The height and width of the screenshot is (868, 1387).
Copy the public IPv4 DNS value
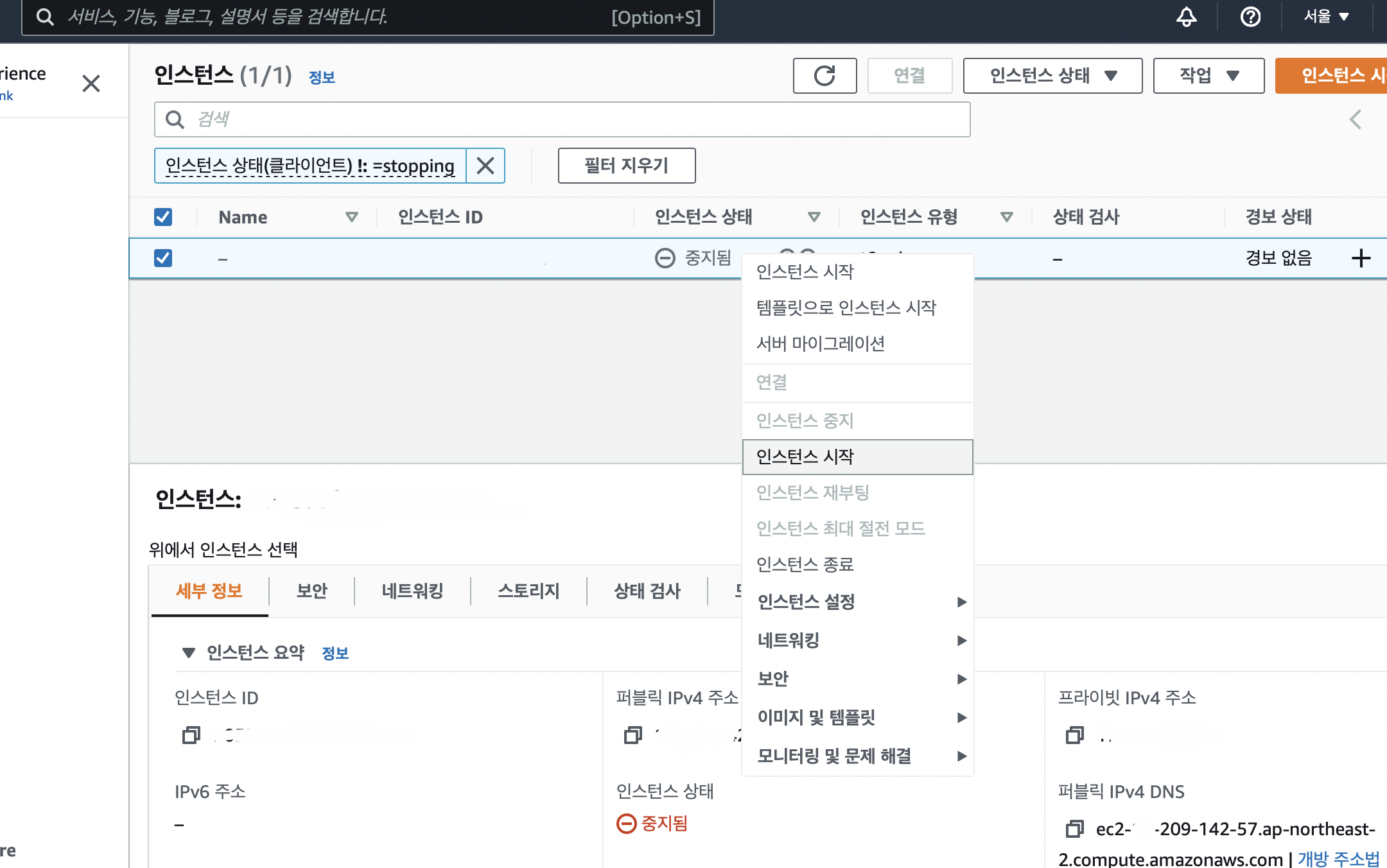[1074, 829]
